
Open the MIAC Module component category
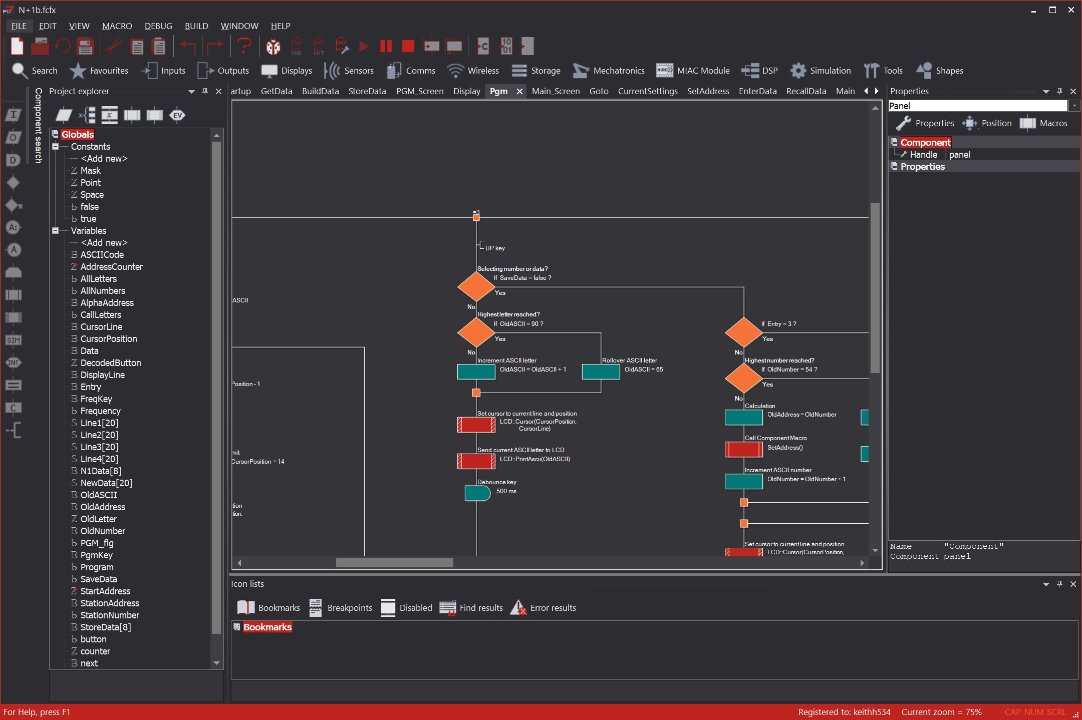click(x=692, y=70)
